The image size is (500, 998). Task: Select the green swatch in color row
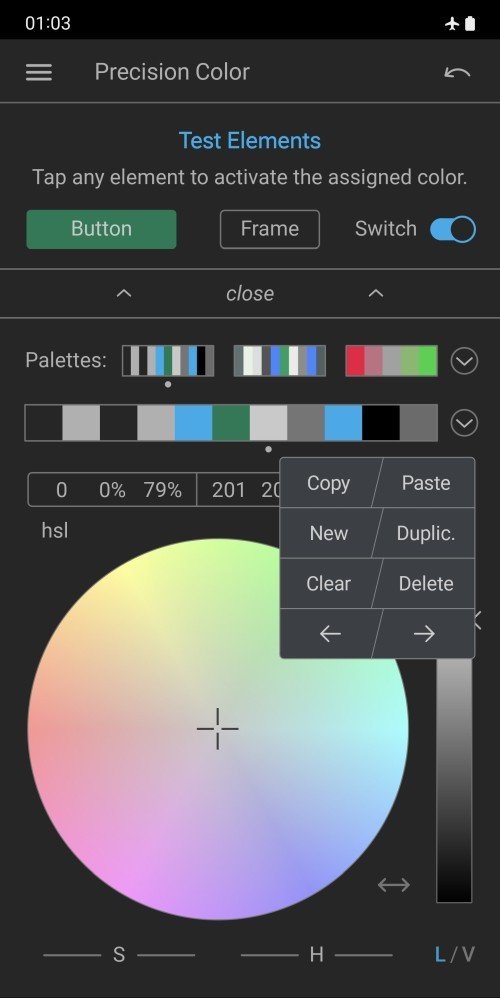point(231,423)
